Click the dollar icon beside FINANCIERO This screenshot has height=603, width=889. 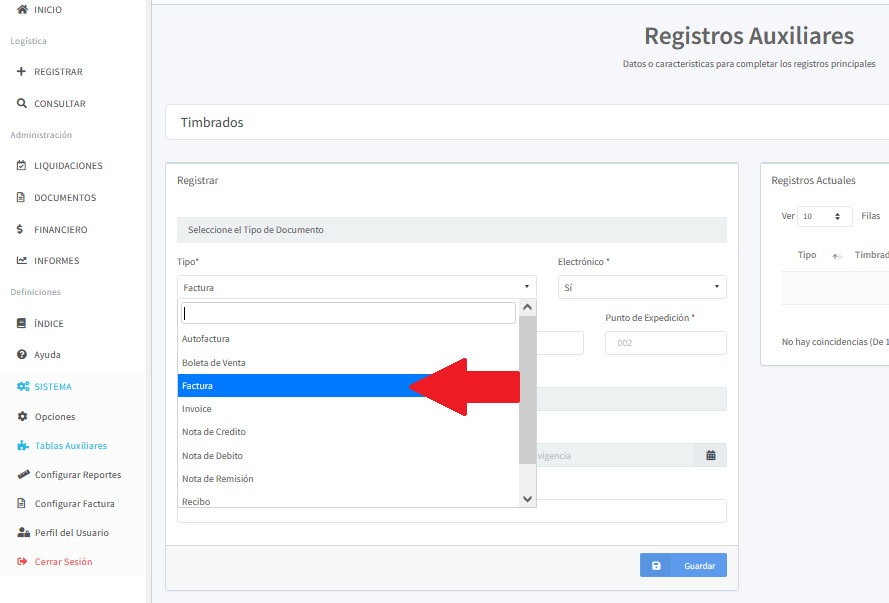coord(21,230)
